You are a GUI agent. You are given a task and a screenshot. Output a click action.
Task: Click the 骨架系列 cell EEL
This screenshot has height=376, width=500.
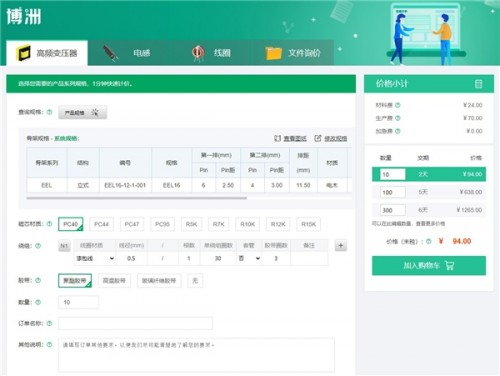47,185
